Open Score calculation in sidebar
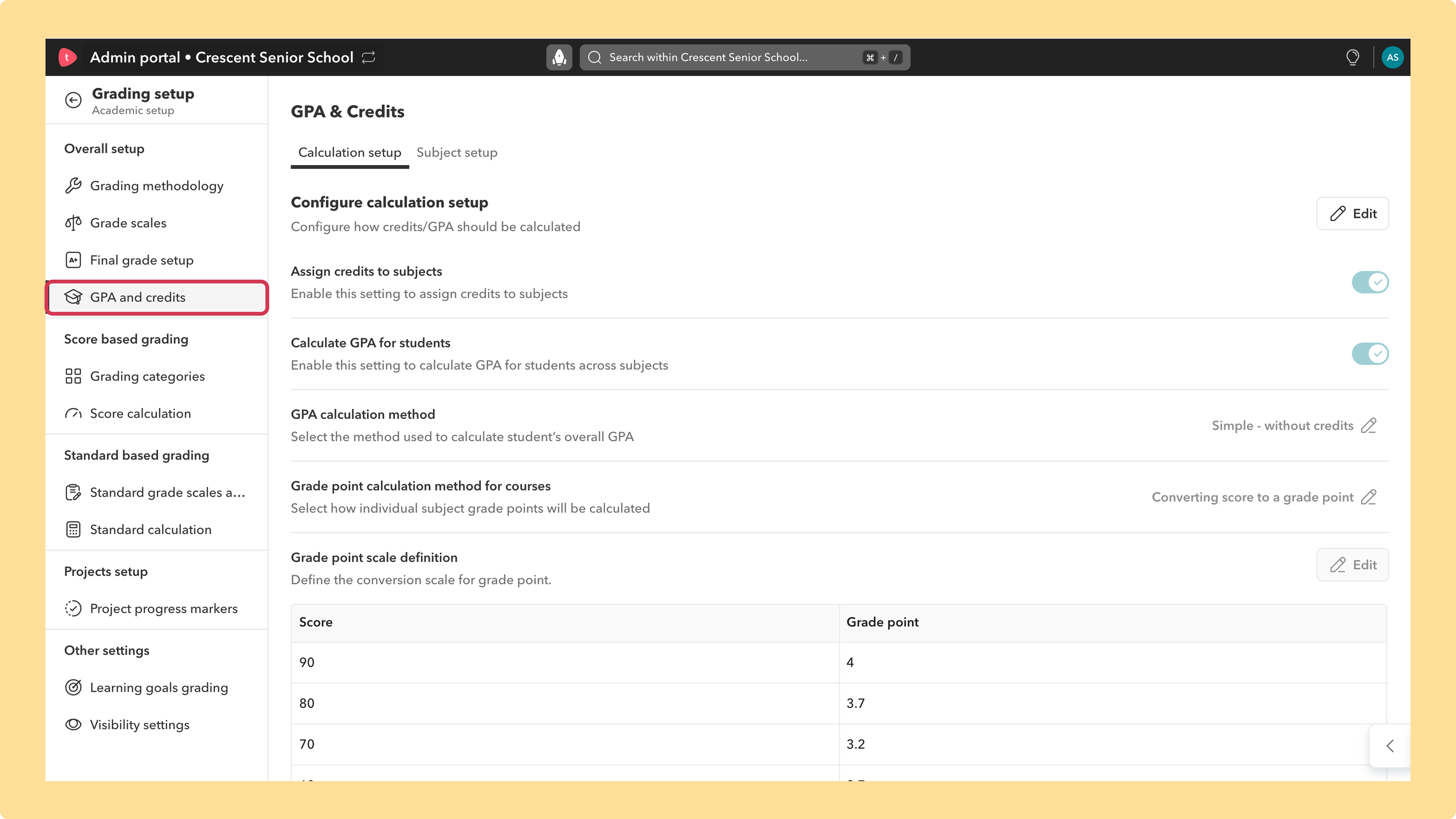Image resolution: width=1456 pixels, height=819 pixels. [157, 414]
